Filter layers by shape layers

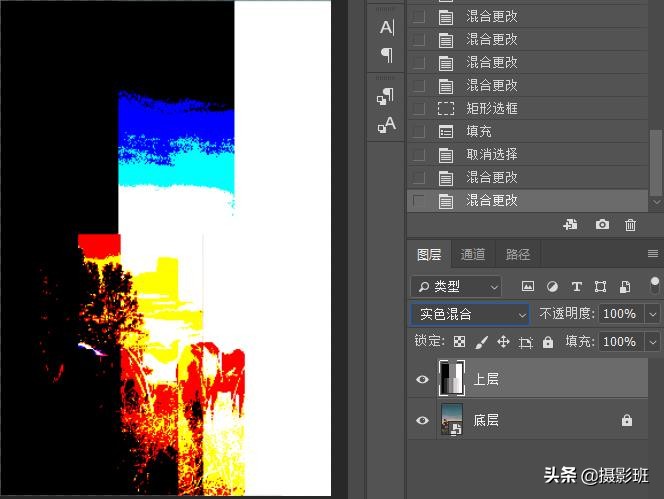point(600,286)
